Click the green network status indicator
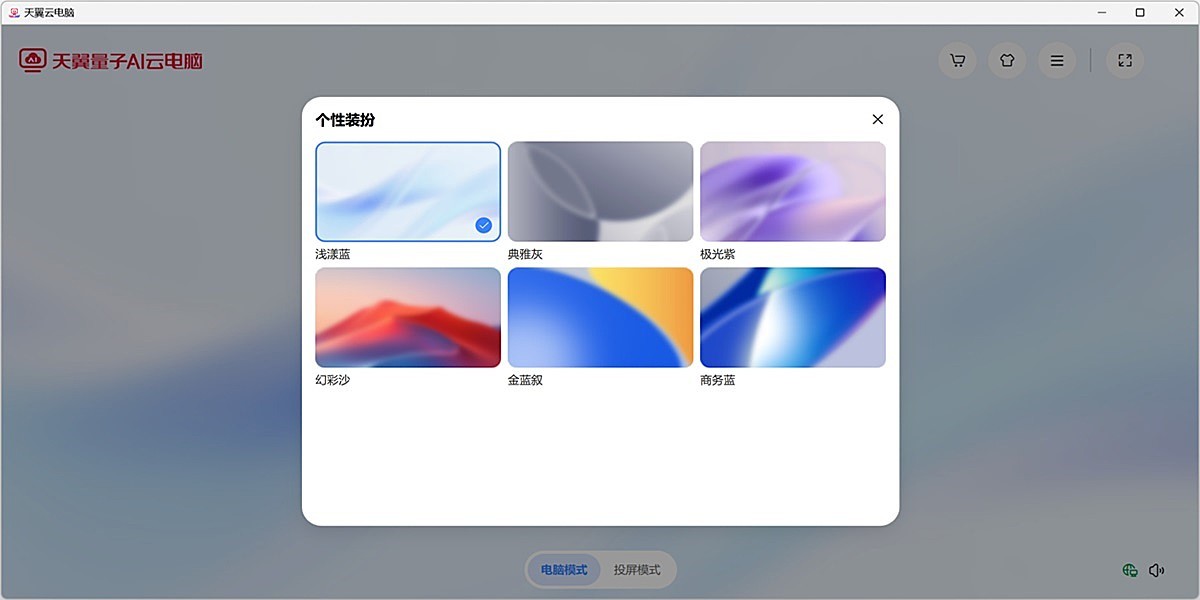 pos(1132,568)
